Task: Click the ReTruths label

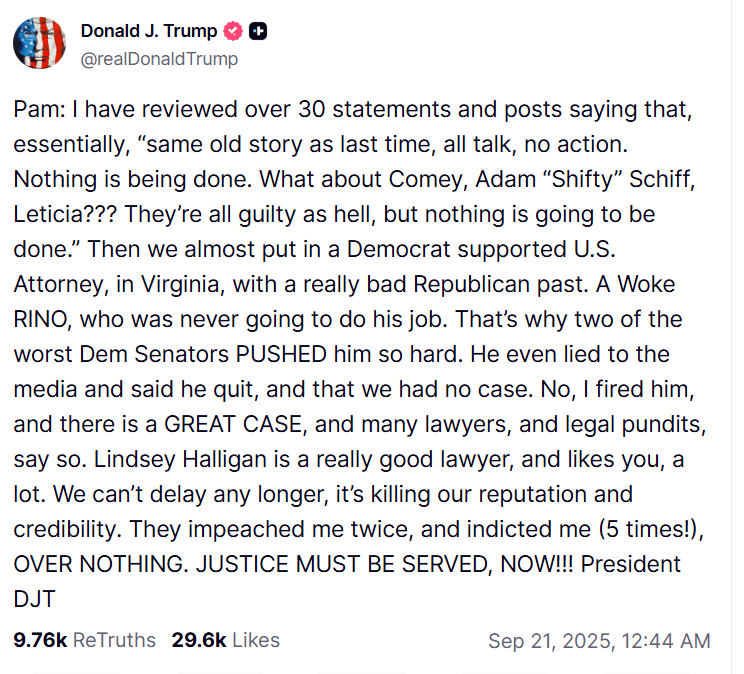Action: point(115,640)
